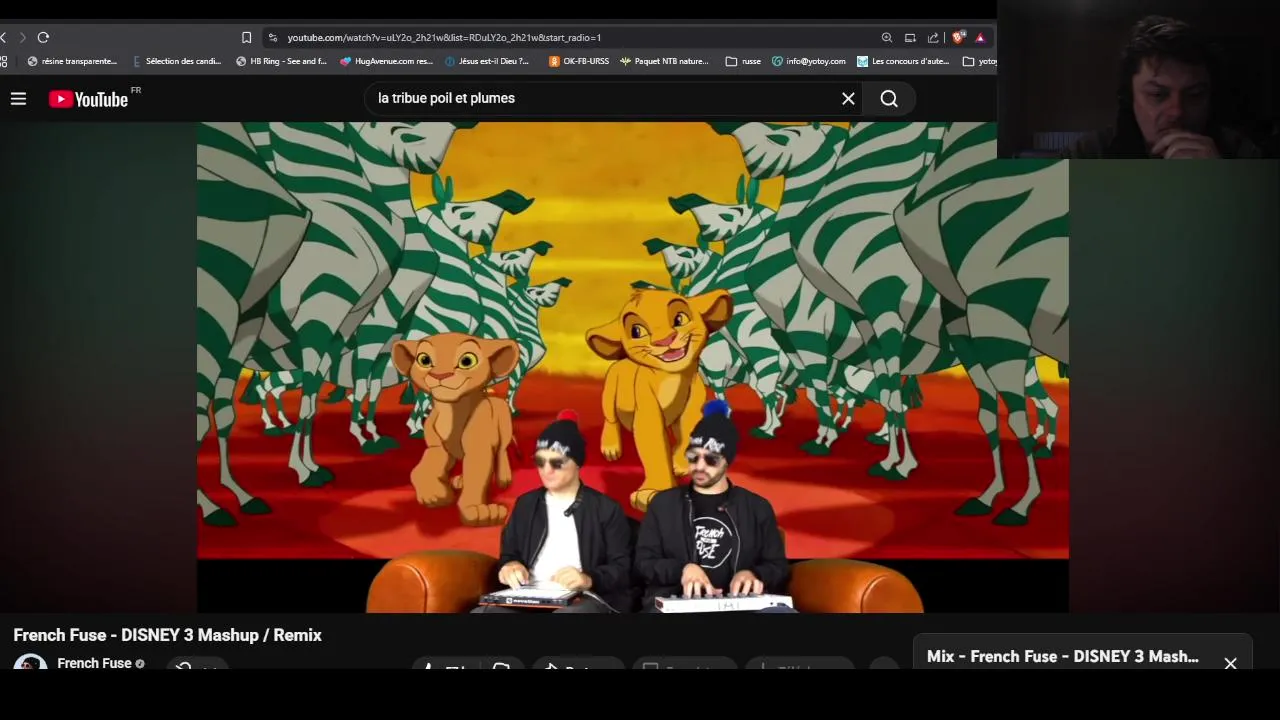Click the video player showing the lion cubs
The width and height of the screenshot is (1280, 720).
point(632,367)
